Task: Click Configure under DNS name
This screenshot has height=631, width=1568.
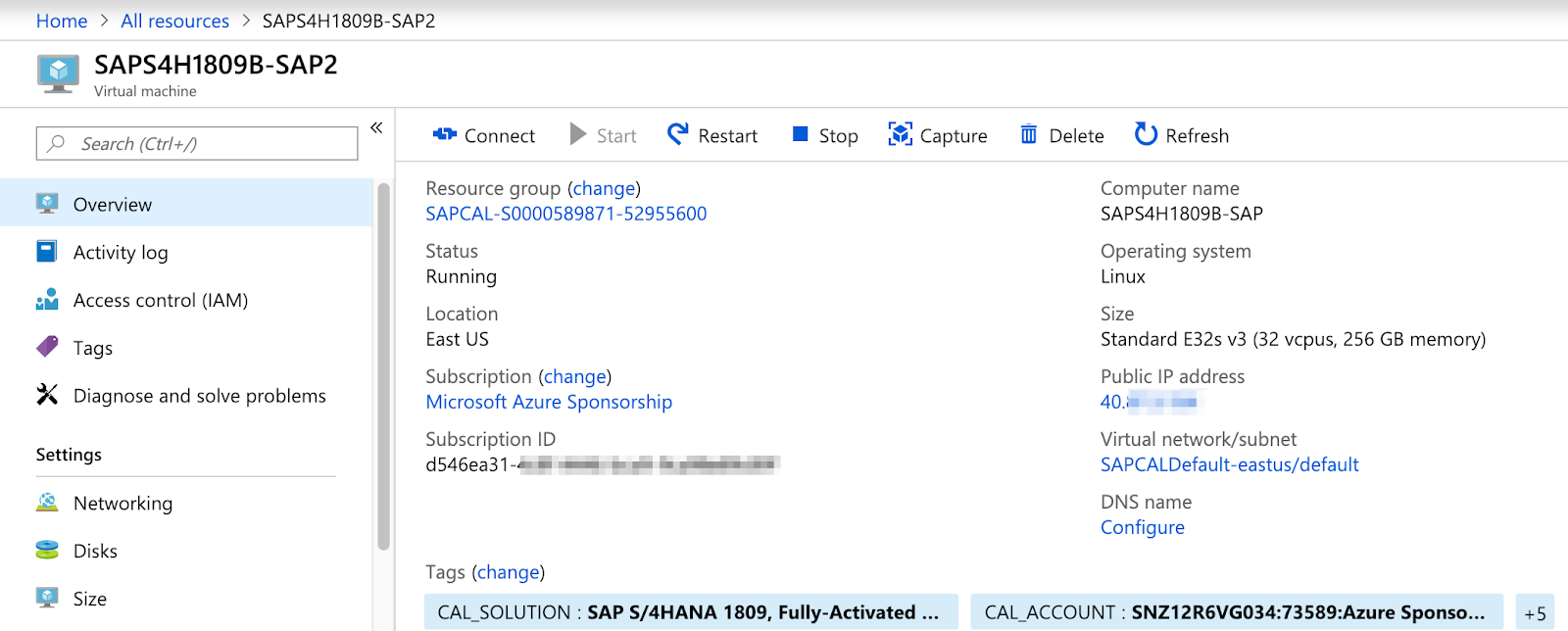Action: click(x=1142, y=527)
